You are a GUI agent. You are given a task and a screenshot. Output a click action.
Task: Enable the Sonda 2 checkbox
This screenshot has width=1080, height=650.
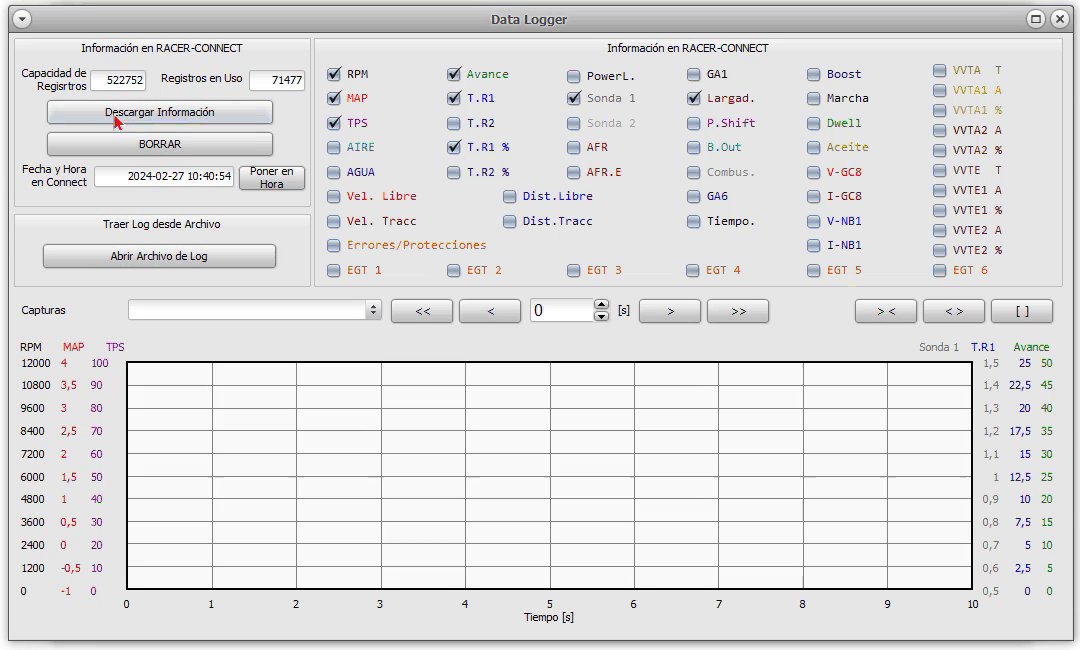[x=574, y=123]
